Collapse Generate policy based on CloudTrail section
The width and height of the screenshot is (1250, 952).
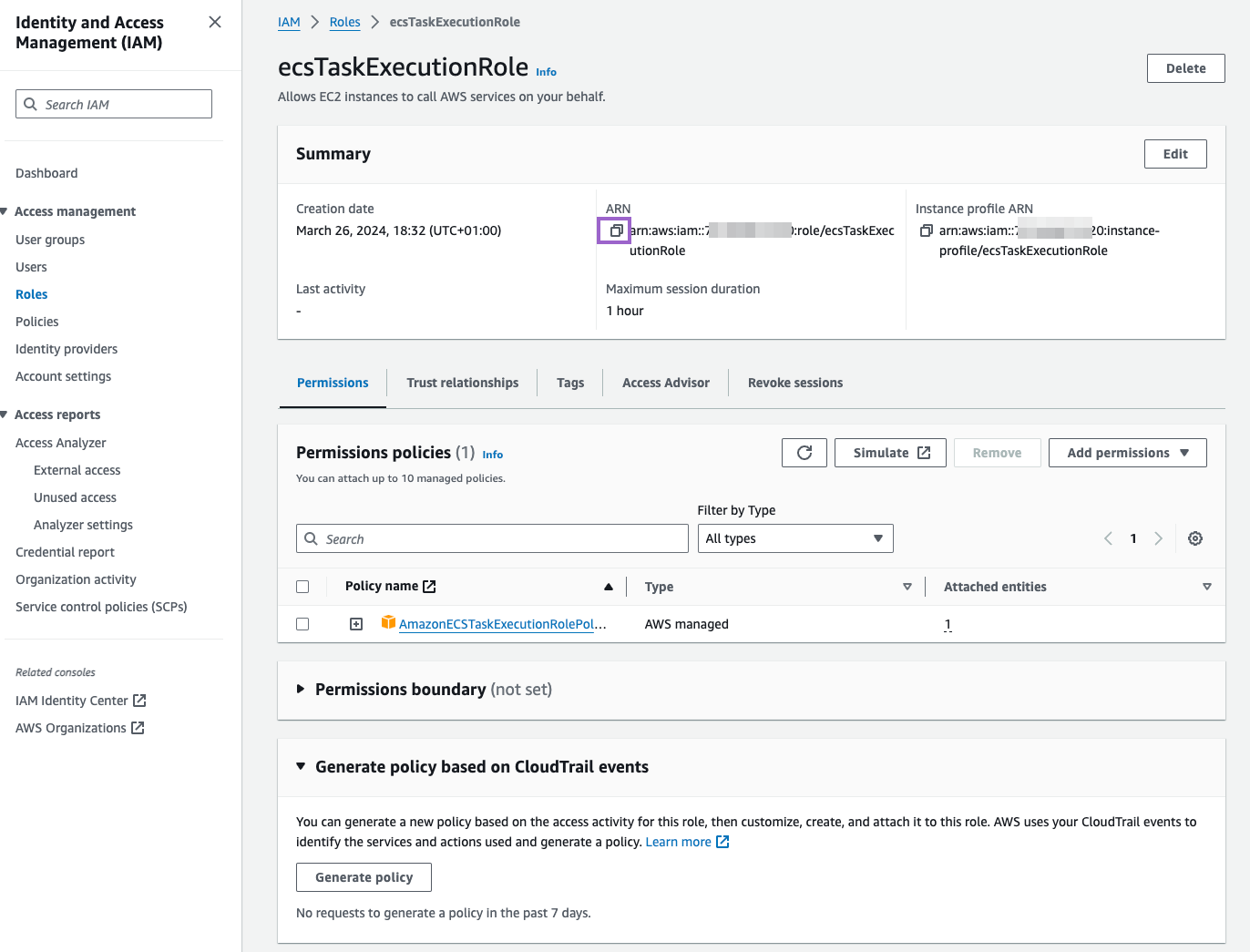301,767
